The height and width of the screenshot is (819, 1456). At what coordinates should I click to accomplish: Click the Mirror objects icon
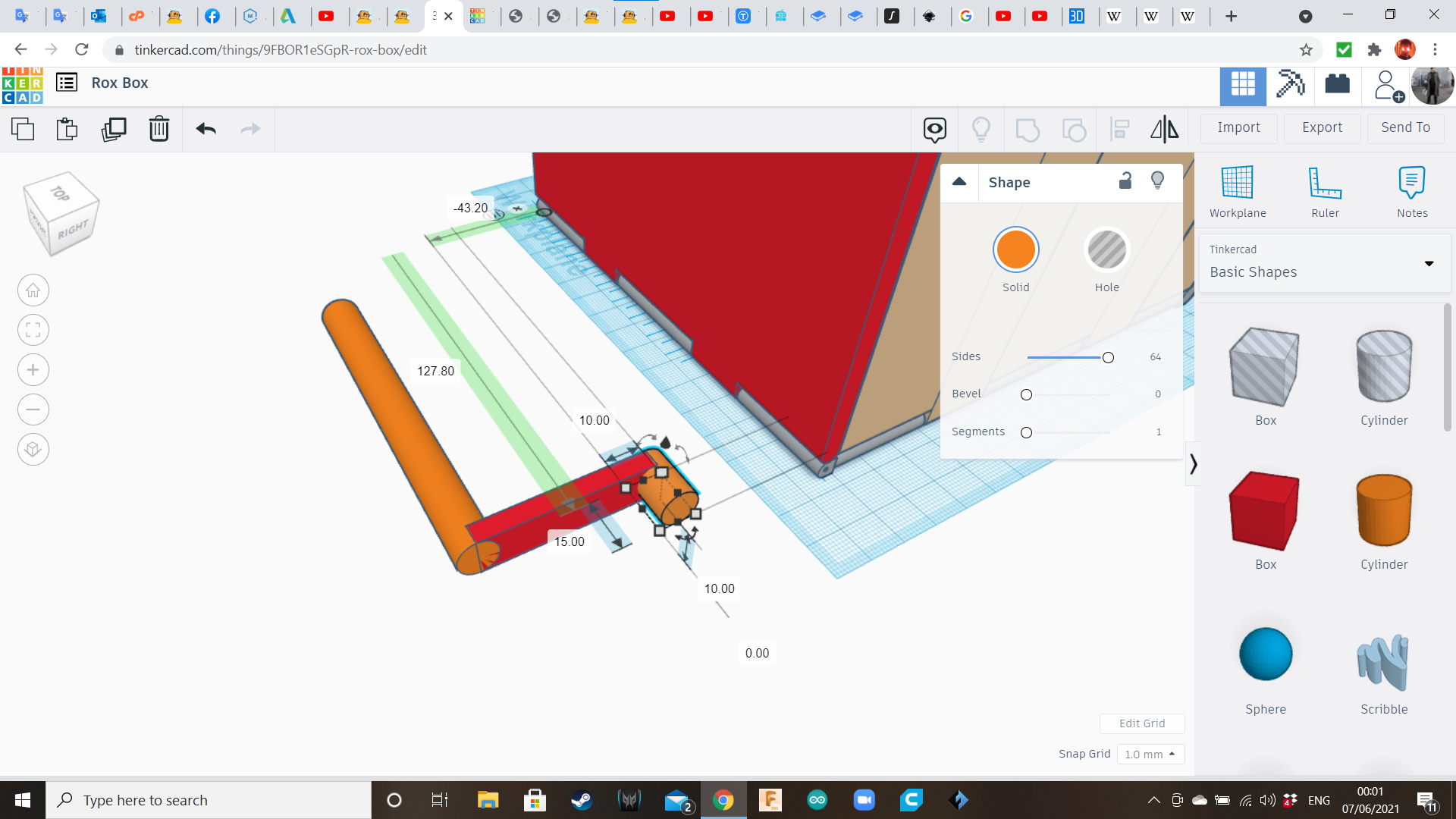[1165, 128]
